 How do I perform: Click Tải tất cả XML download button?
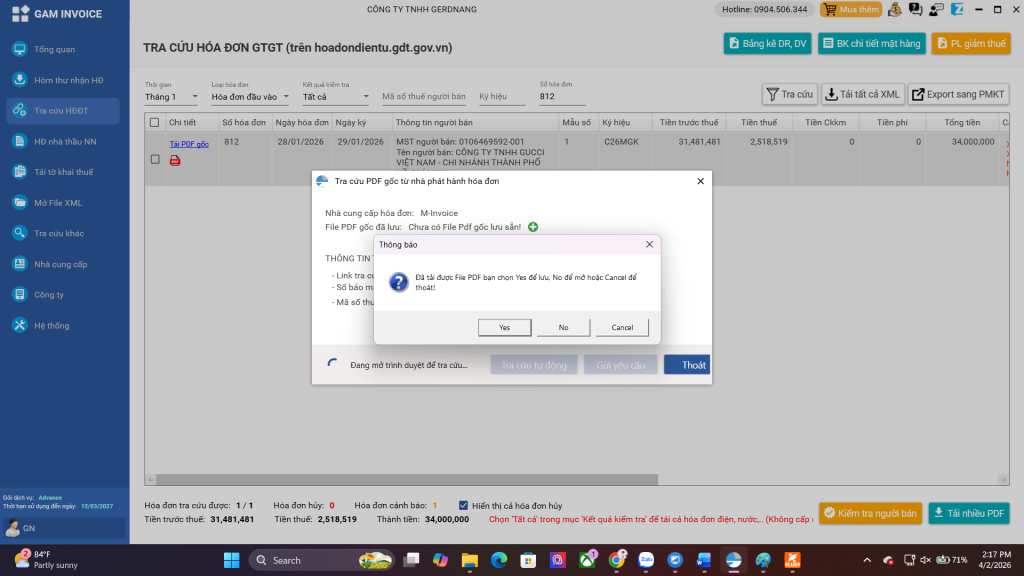(x=862, y=94)
